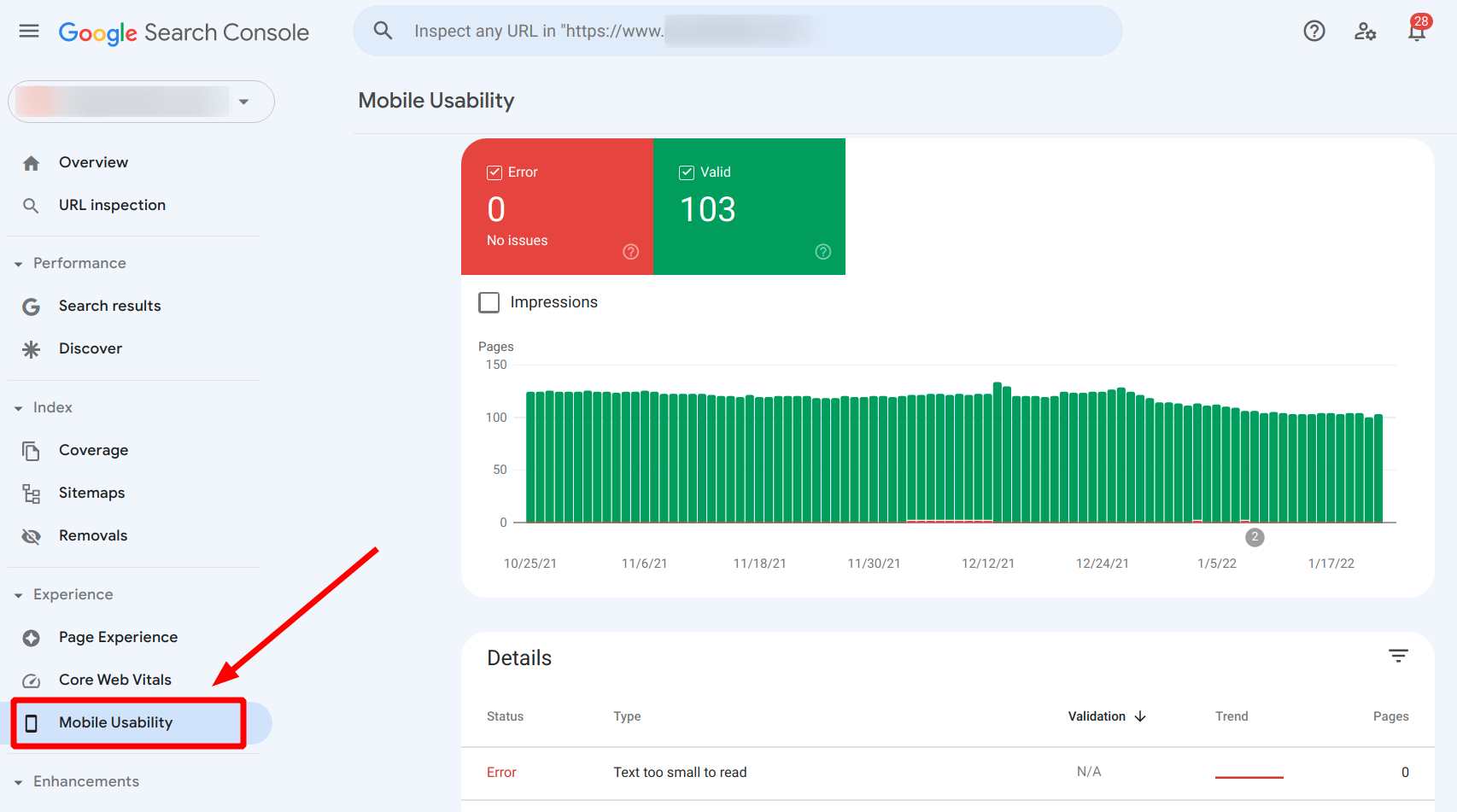Uncheck the Error checkbox on the red card
The height and width of the screenshot is (812, 1457).
click(495, 172)
